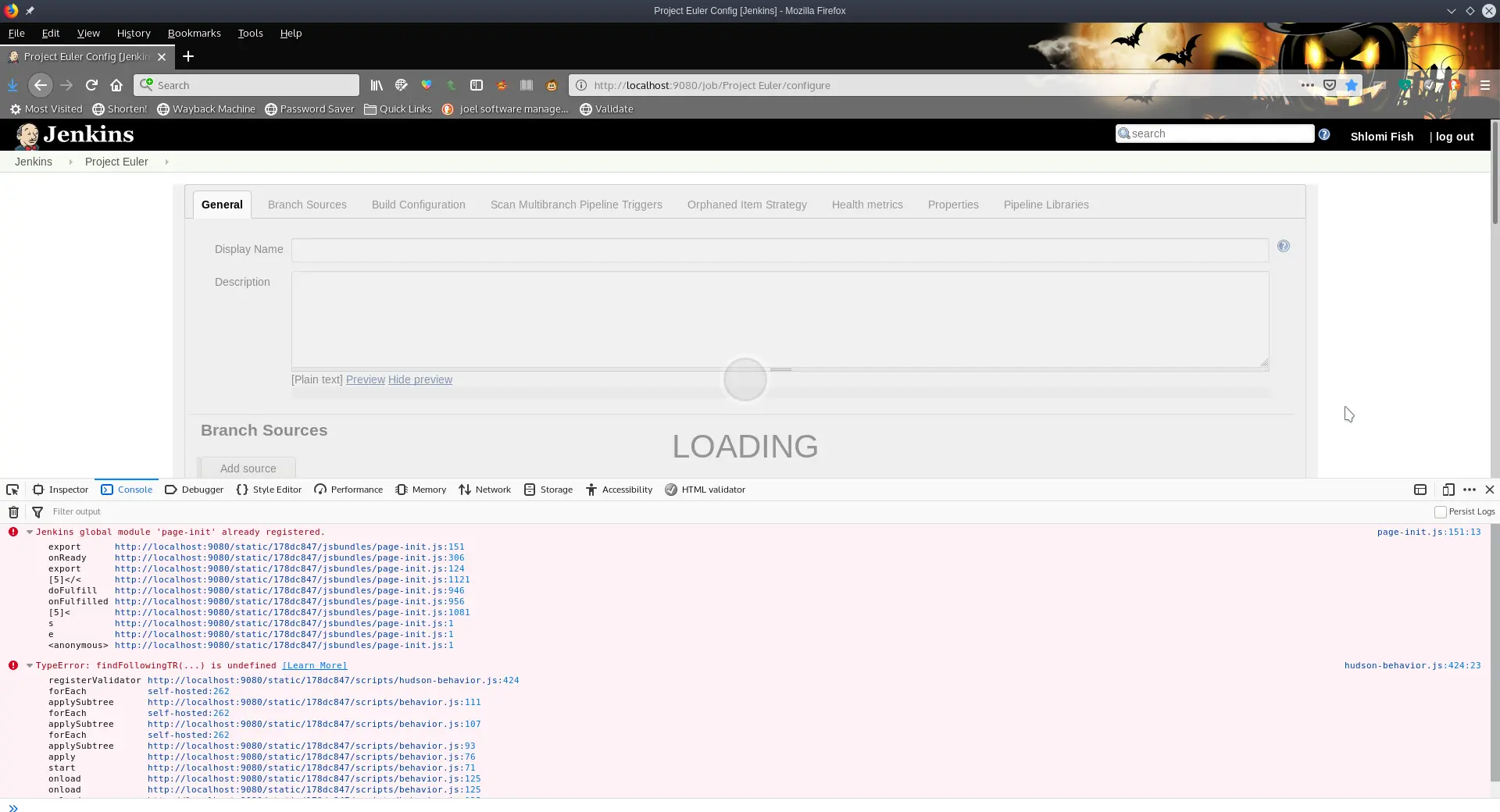The height and width of the screenshot is (812, 1500).
Task: Expand the Project Euler breadcrumb arrow
Action: coord(166,162)
